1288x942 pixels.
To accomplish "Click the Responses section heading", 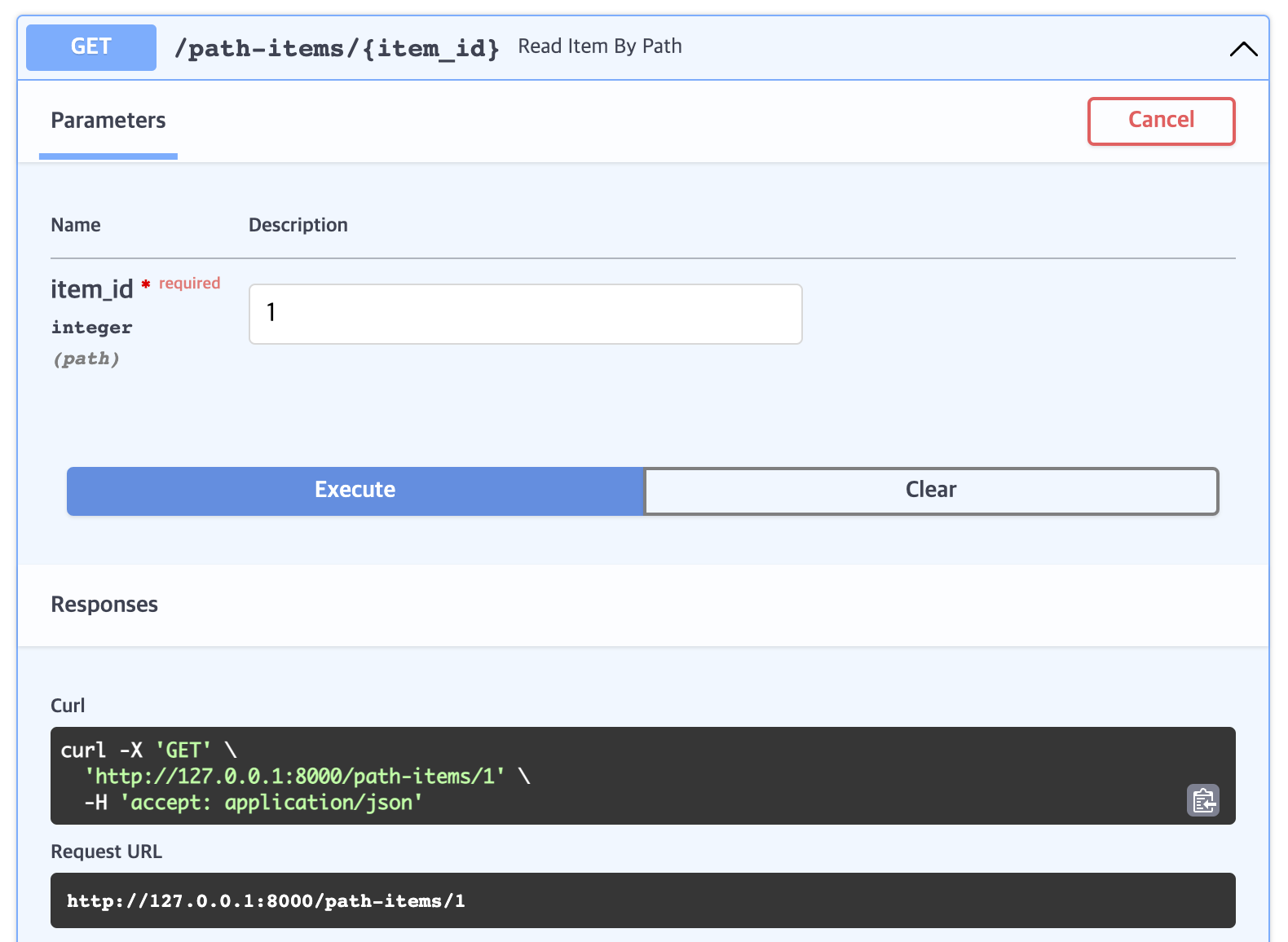I will [104, 605].
